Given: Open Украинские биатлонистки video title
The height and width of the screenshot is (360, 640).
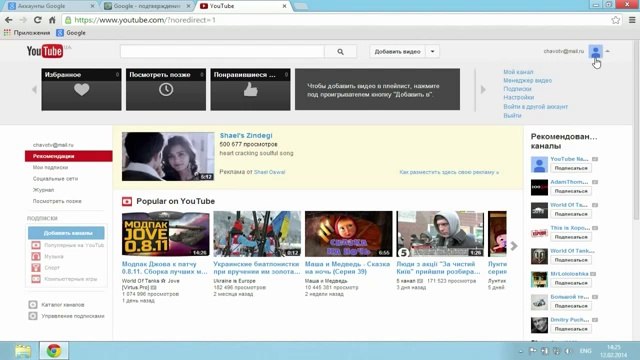Looking at the screenshot, I should pyautogui.click(x=256, y=268).
